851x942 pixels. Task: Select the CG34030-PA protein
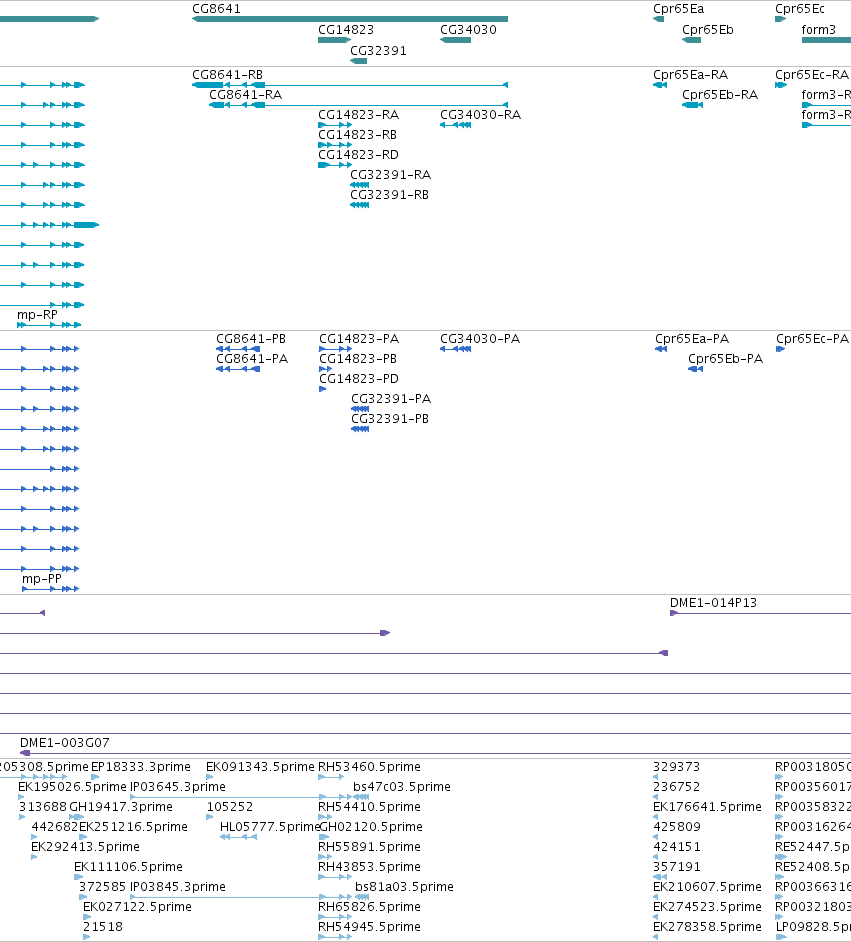(x=455, y=349)
